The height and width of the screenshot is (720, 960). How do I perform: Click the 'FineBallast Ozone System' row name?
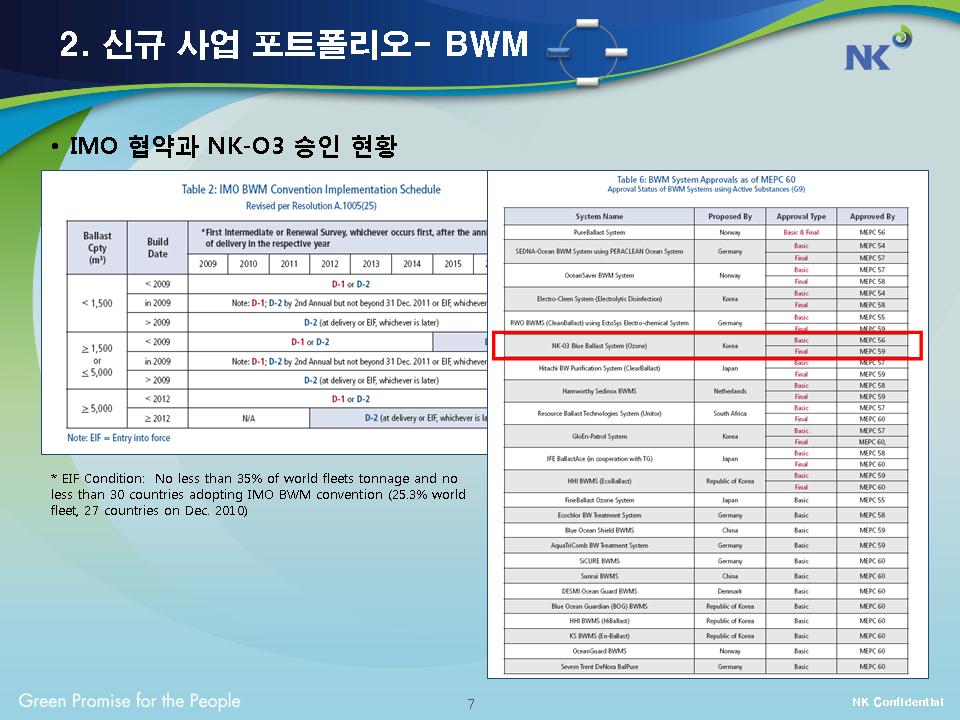[599, 500]
